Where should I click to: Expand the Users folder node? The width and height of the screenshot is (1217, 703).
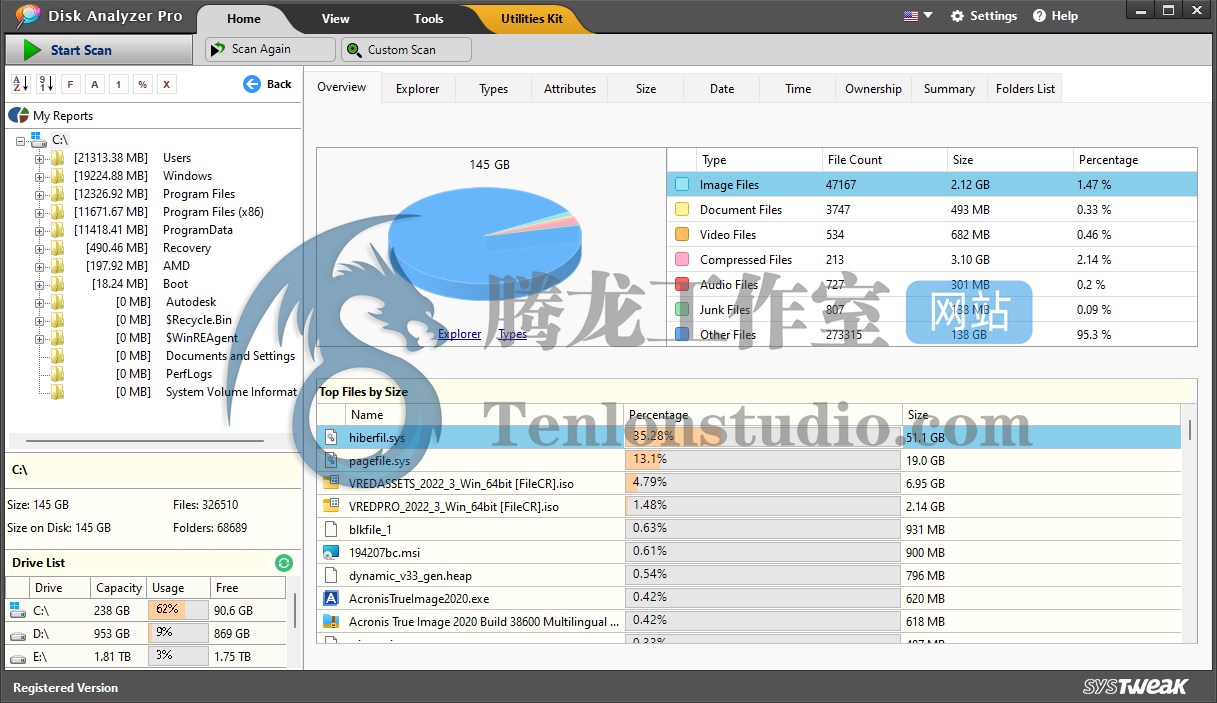coord(40,158)
